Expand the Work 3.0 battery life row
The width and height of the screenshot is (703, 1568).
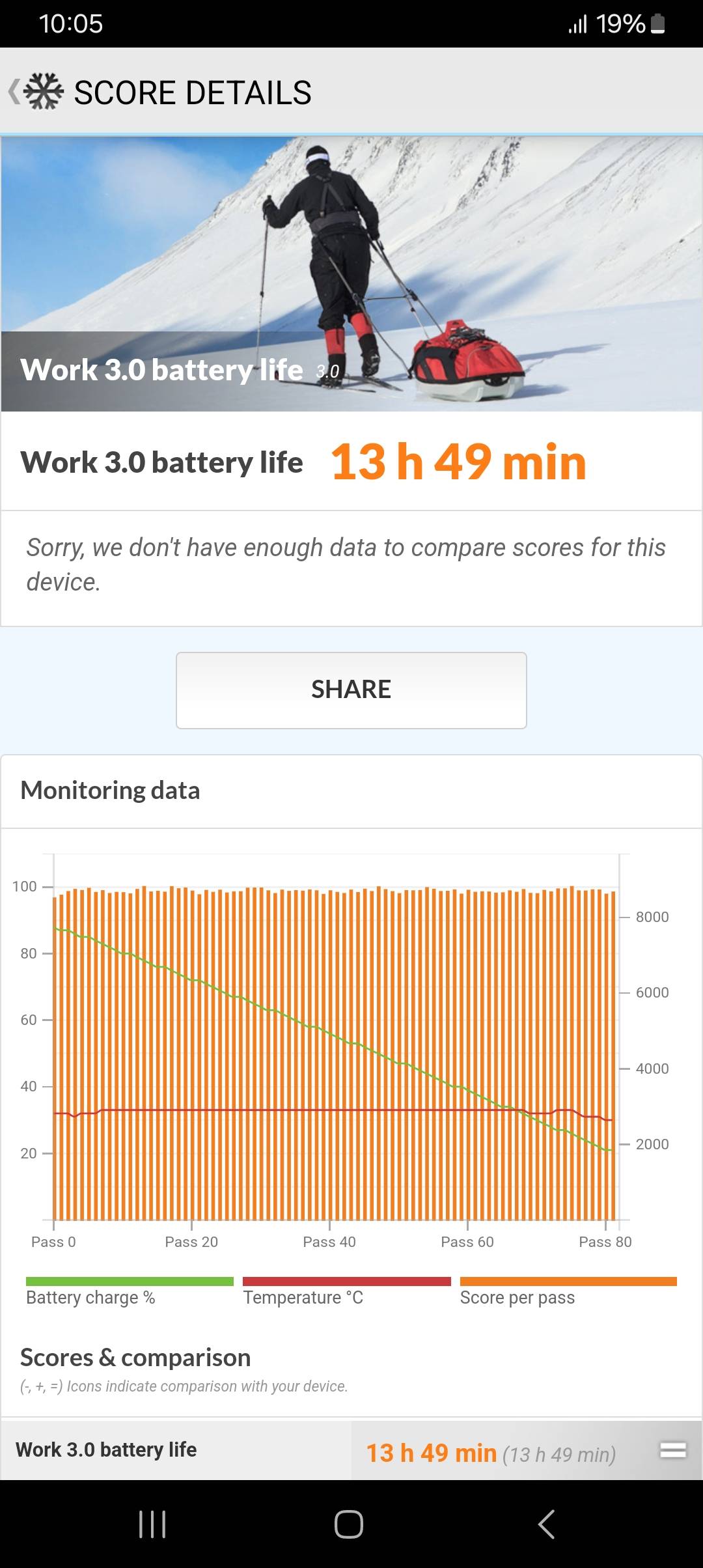click(672, 1450)
